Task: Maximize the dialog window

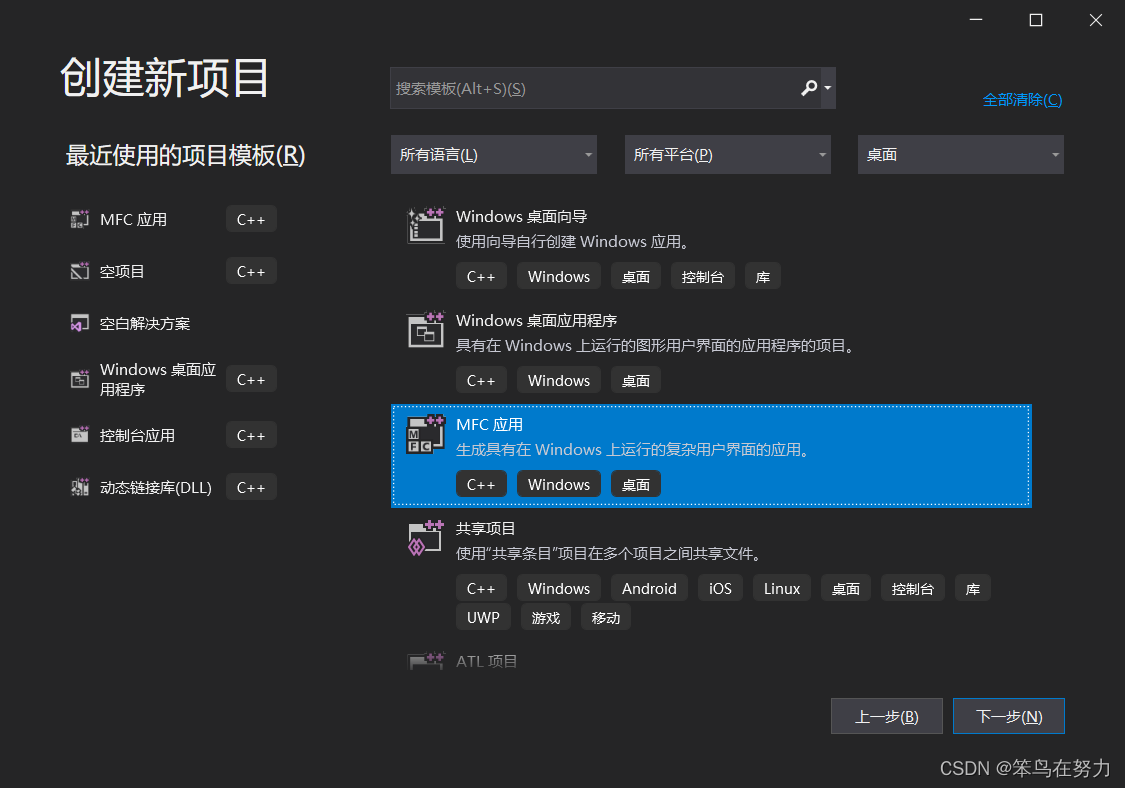Action: 1035,20
